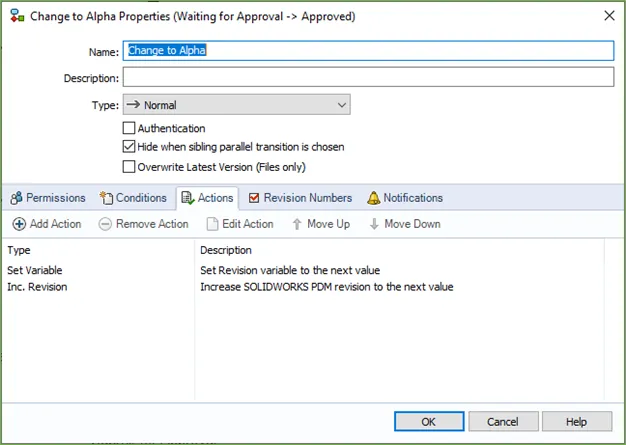Image resolution: width=626 pixels, height=445 pixels.
Task: Tick Overwrite Latest Version (Files only)
Action: tap(129, 166)
